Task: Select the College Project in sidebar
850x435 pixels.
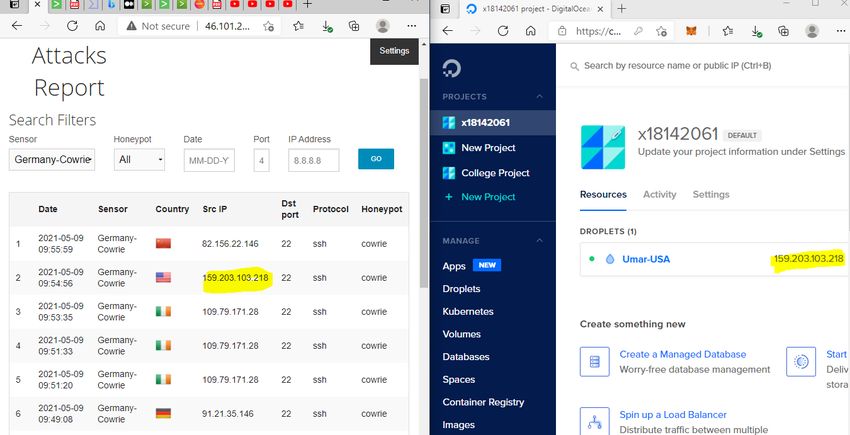Action: (493, 173)
